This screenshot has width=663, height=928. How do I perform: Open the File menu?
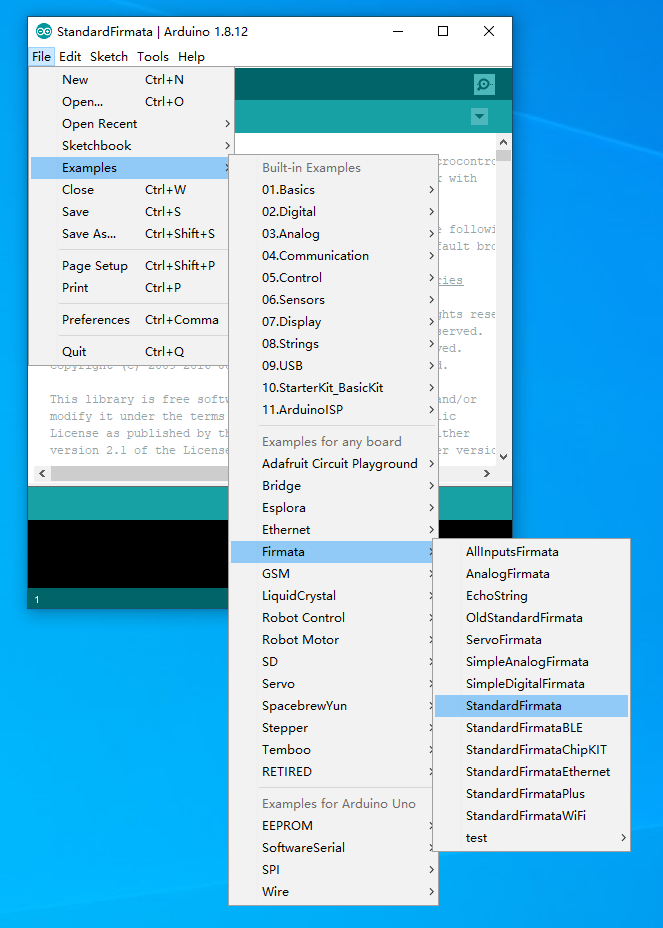tap(41, 57)
